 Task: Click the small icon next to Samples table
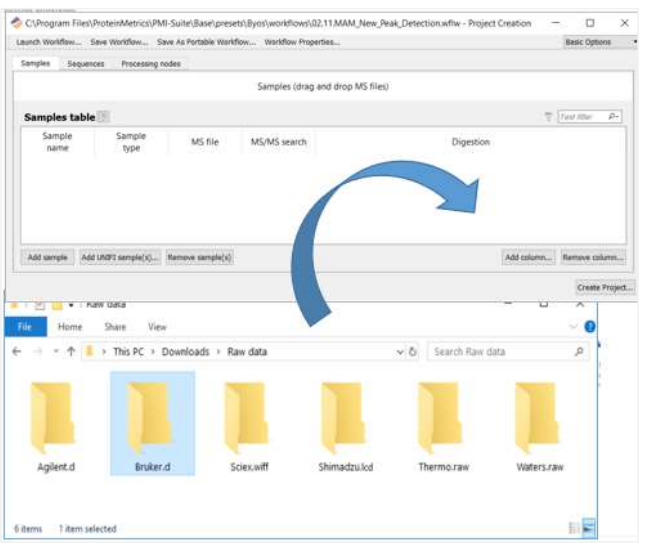click(104, 117)
